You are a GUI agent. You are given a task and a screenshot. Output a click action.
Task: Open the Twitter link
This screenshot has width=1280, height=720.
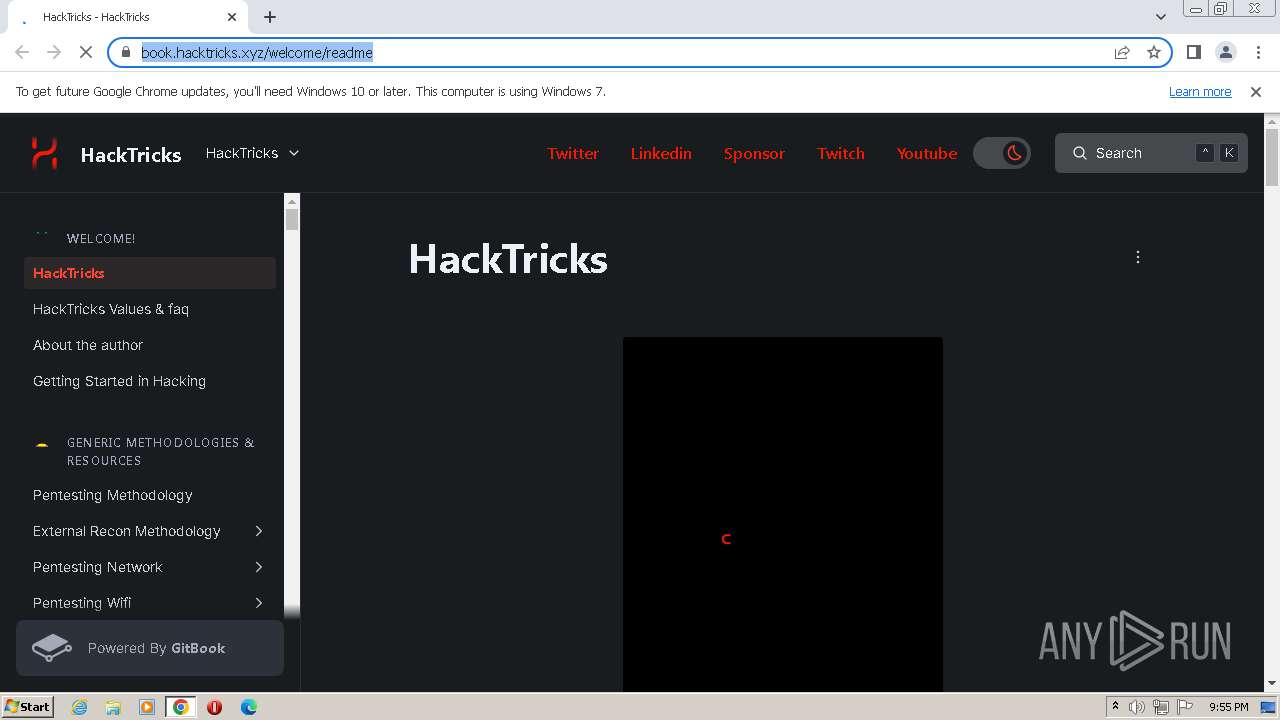tap(573, 153)
